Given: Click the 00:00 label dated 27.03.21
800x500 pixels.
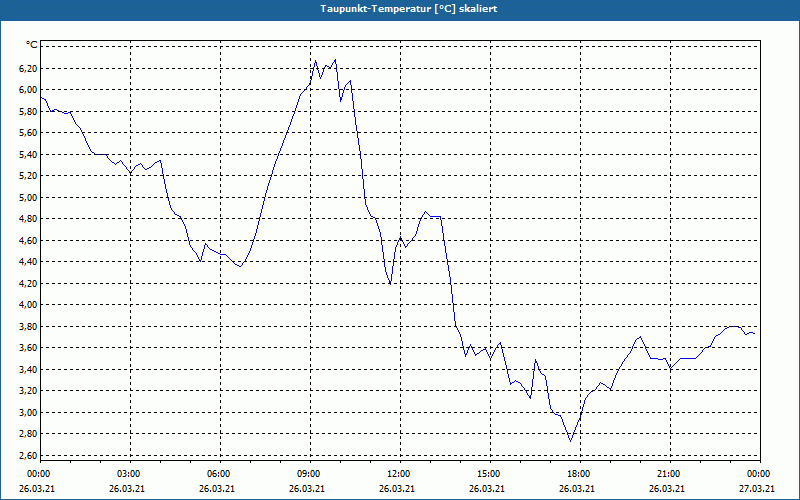Looking at the screenshot, I should [x=760, y=474].
